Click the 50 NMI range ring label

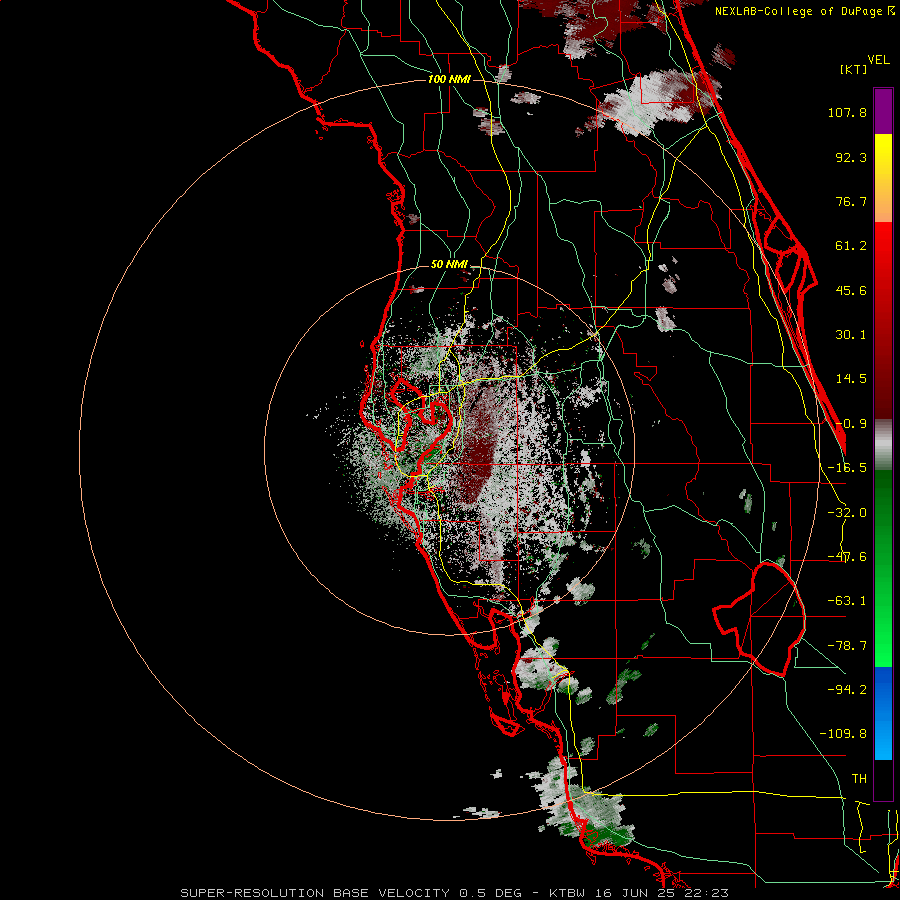click(449, 265)
